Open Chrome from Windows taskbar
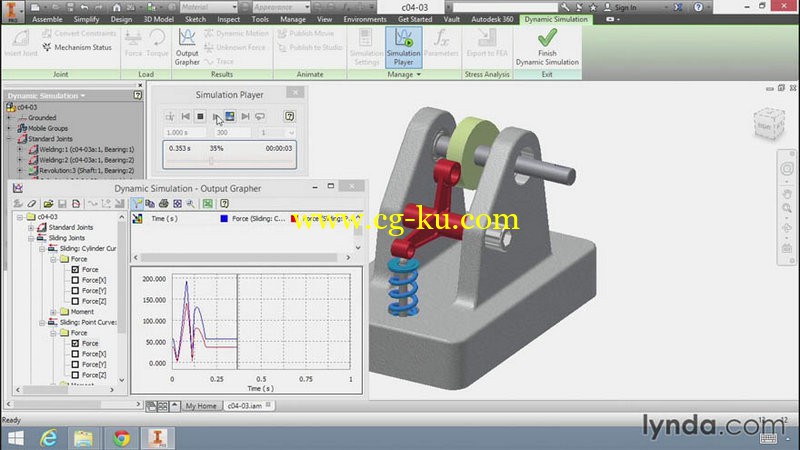The image size is (800, 450). coord(121,438)
